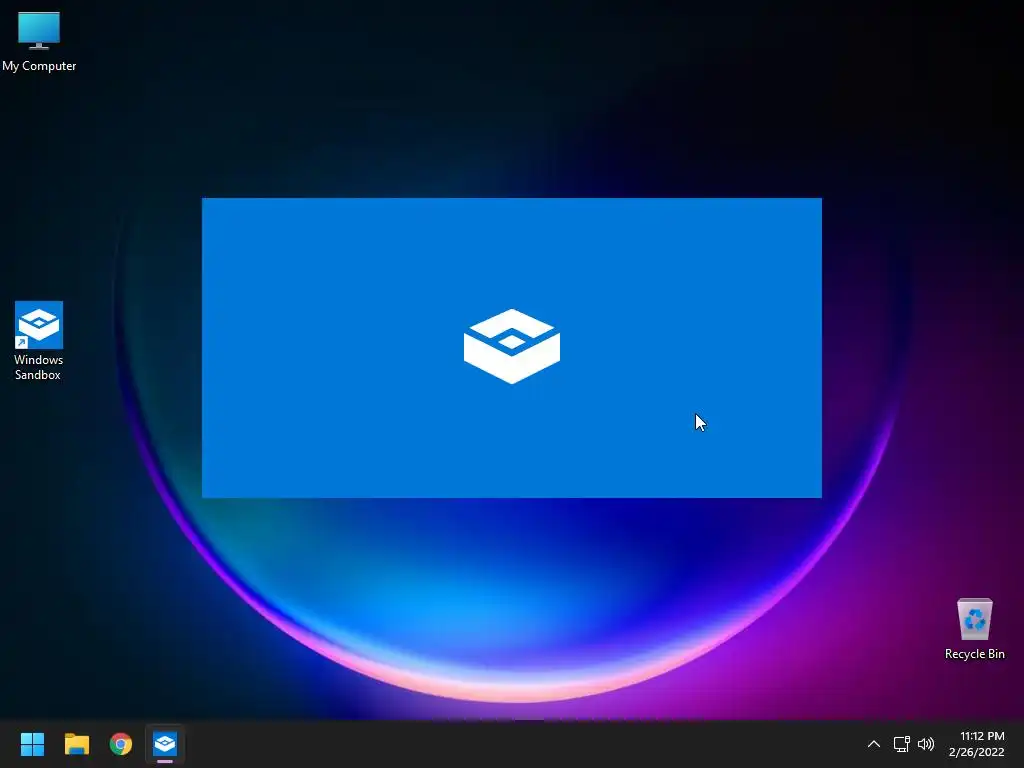Viewport: 1024px width, 768px height.
Task: Click the Windows Sandbox taskbar button
Action: point(165,744)
